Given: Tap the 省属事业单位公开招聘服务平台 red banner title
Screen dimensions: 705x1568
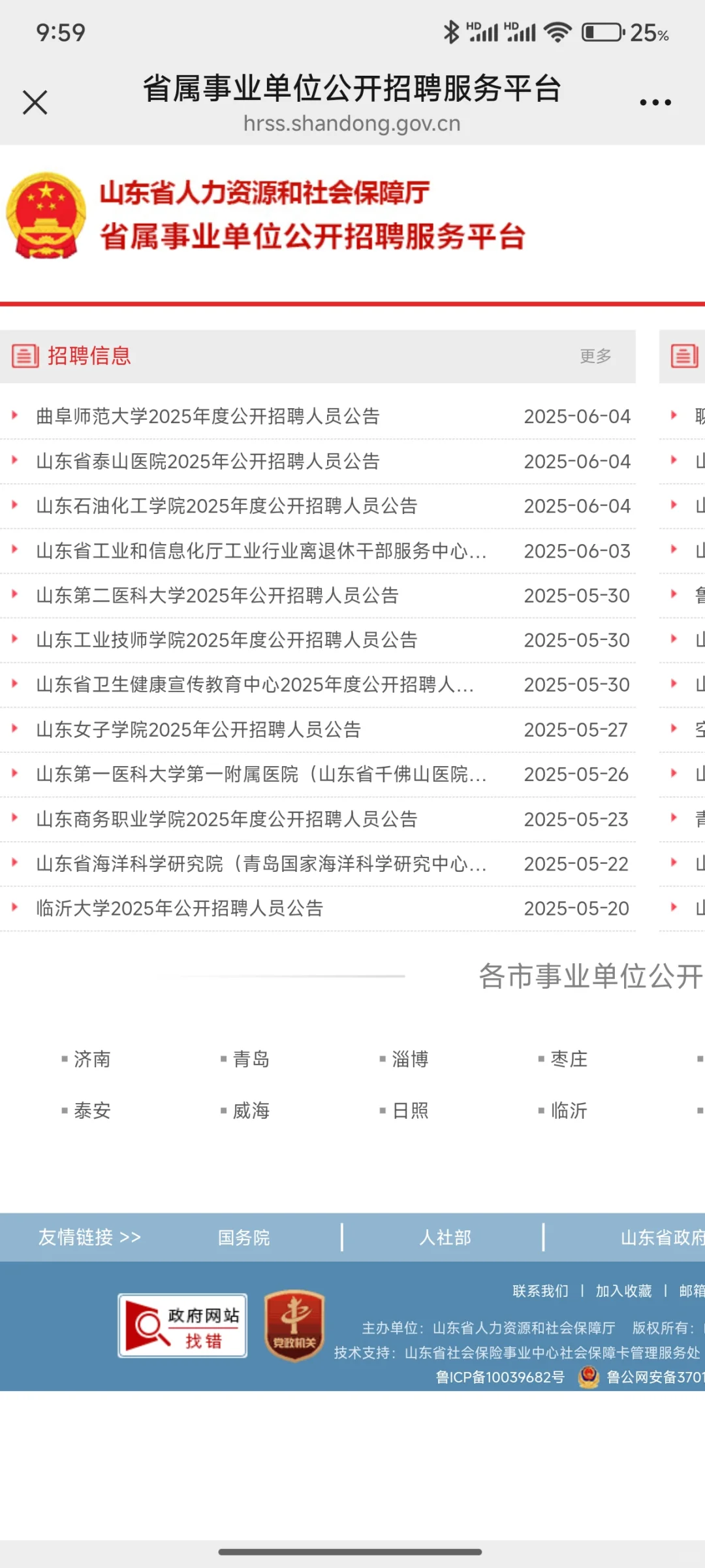Looking at the screenshot, I should (313, 236).
